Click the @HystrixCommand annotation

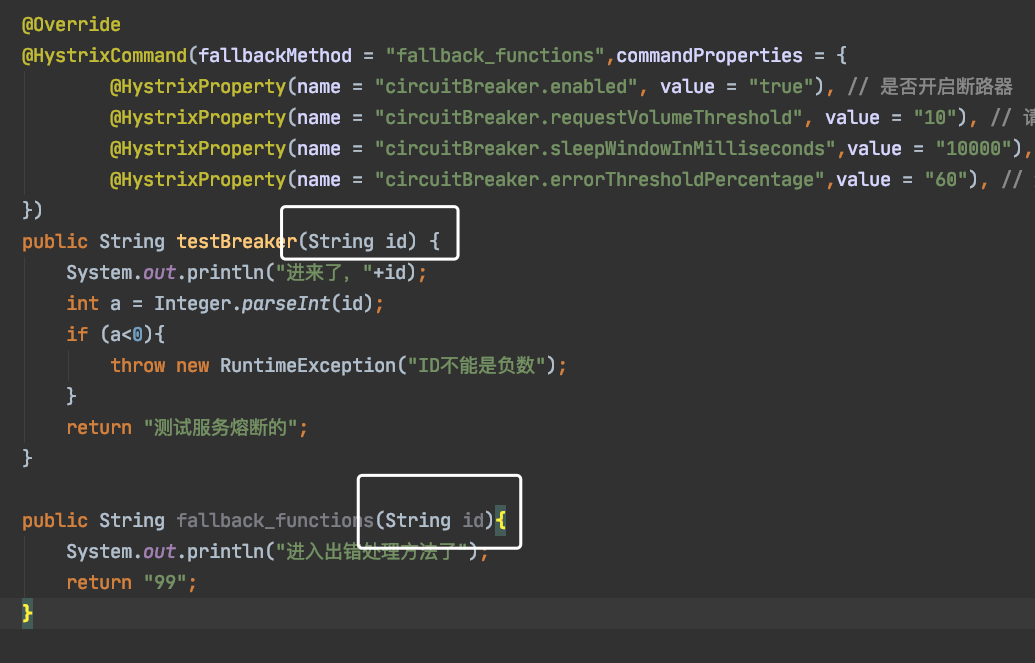pos(104,55)
